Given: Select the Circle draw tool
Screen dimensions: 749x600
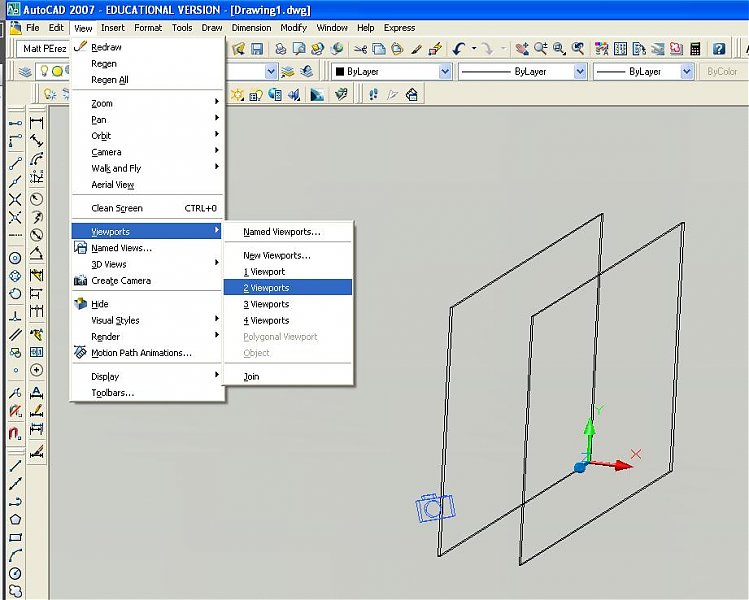Looking at the screenshot, I should pos(15,573).
